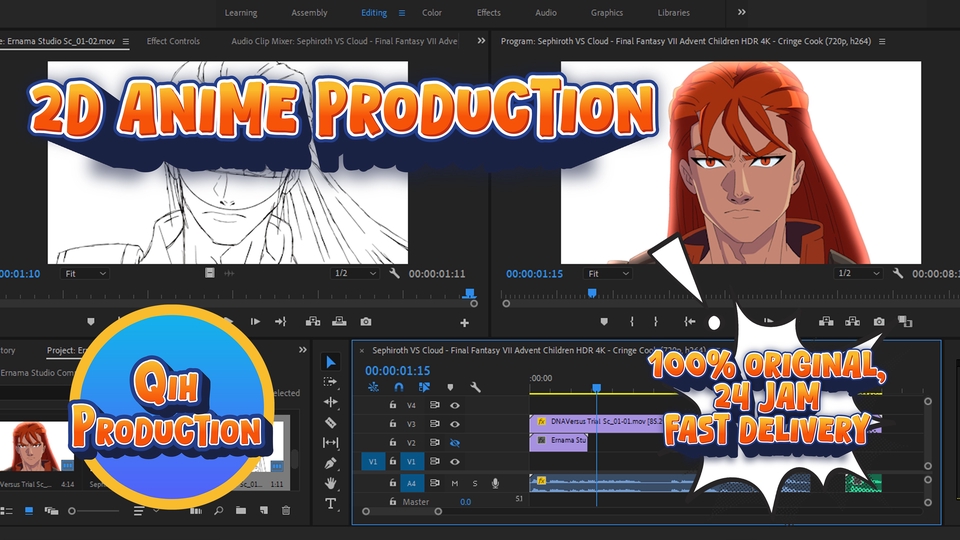Toggle V1 source patching button
The height and width of the screenshot is (540, 960).
pos(373,462)
